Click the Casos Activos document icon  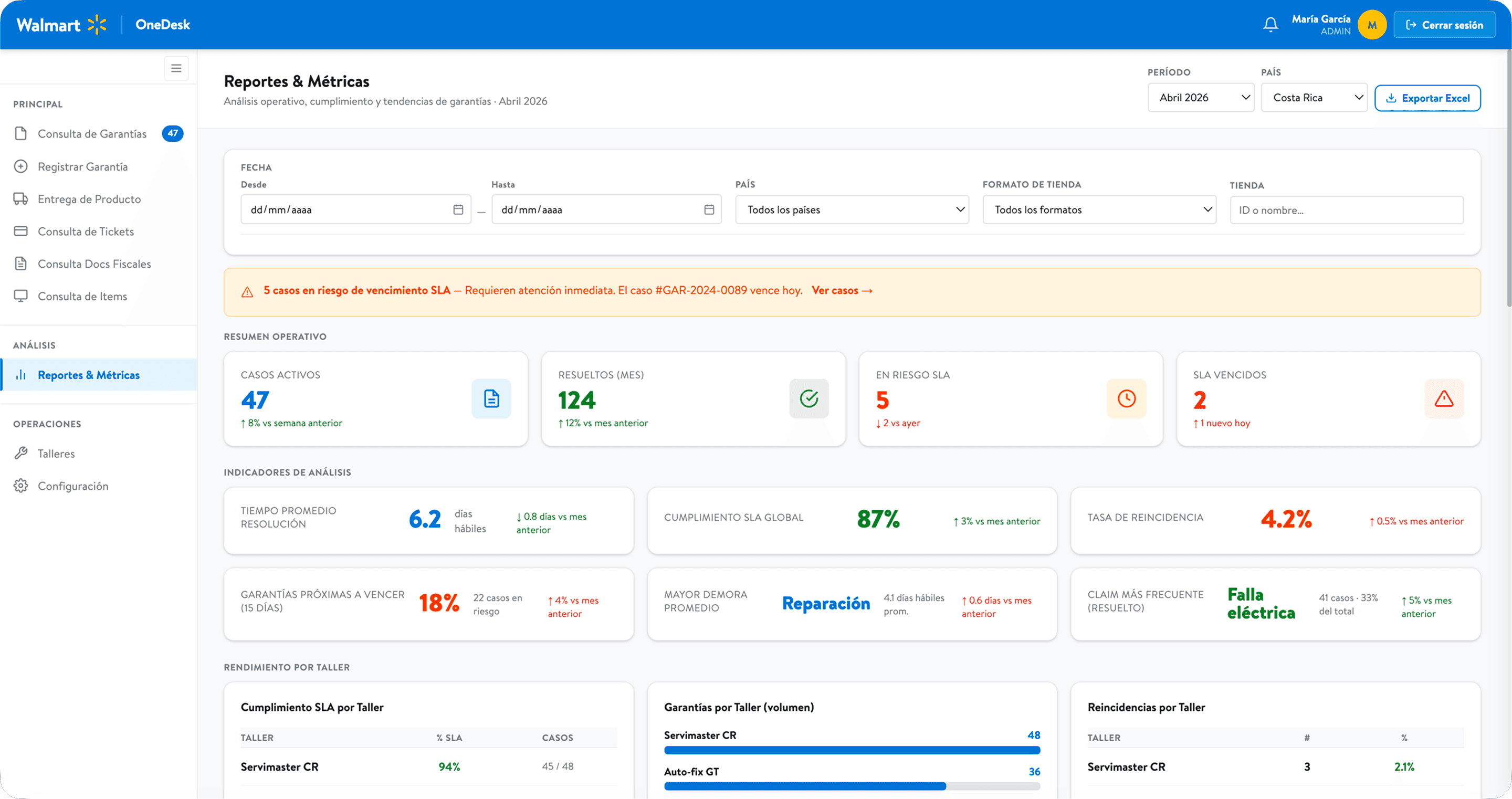(x=491, y=398)
